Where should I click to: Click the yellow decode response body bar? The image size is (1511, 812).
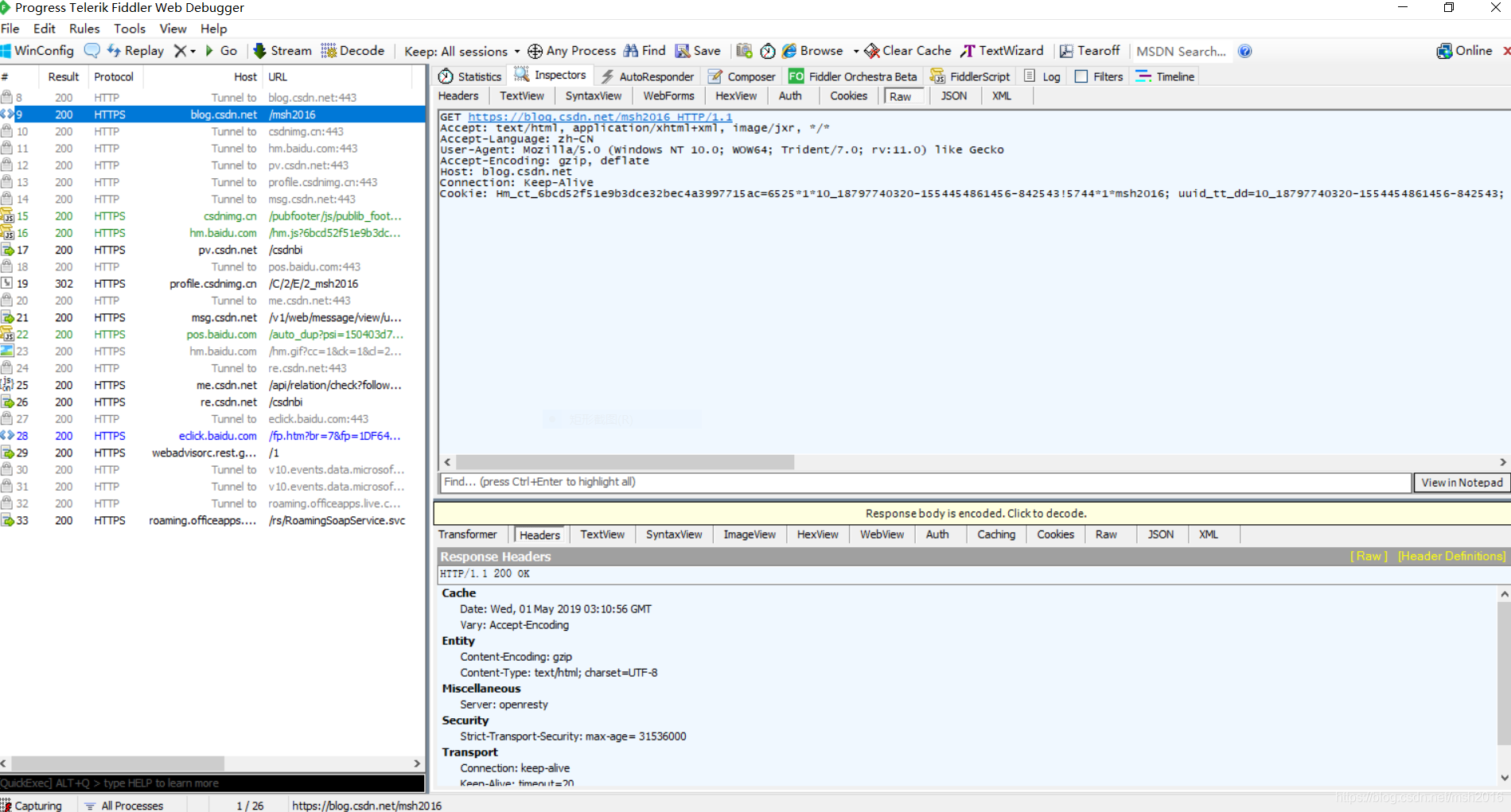(x=972, y=514)
